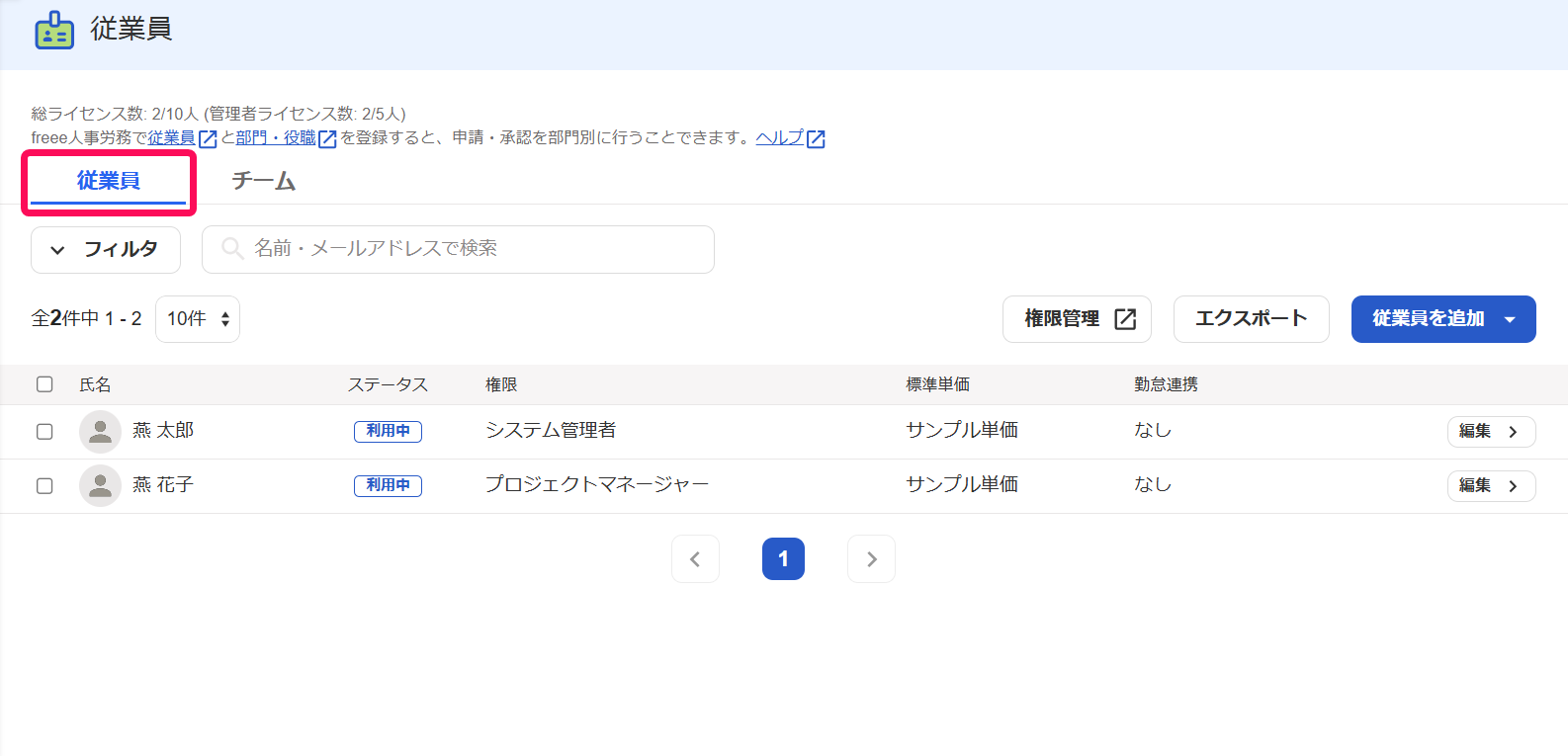Click external link icon after 従業員 link
The height and width of the screenshot is (756, 1568).
click(x=208, y=139)
